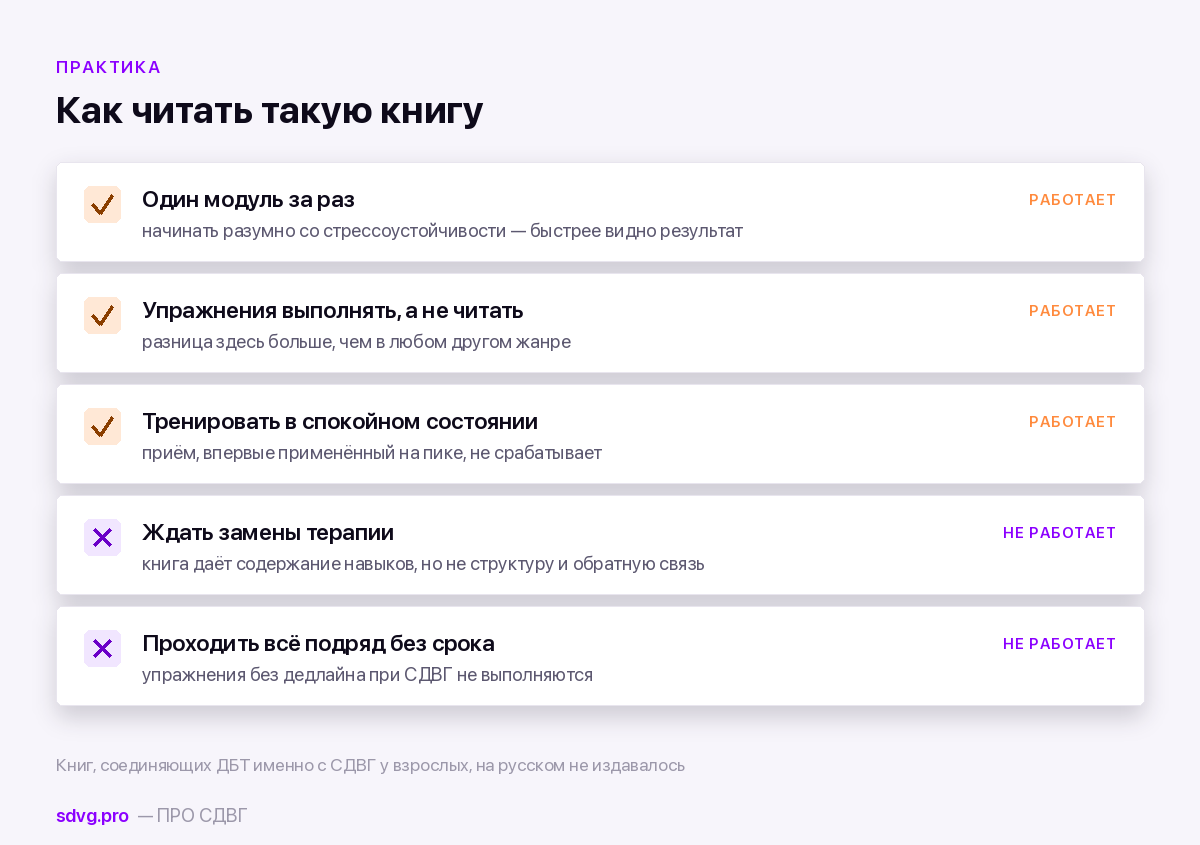Click the heading 'Как читать такую книгу'
The height and width of the screenshot is (845, 1200).
pos(270,110)
